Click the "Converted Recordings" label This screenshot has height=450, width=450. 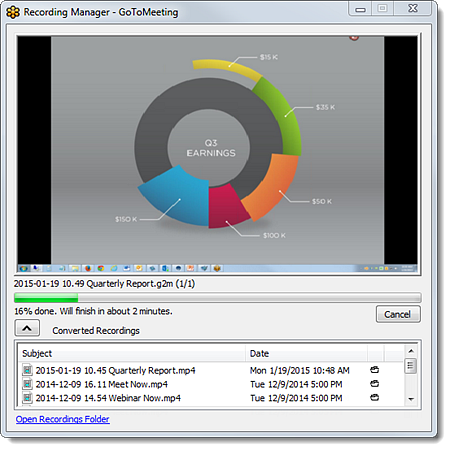point(96,331)
